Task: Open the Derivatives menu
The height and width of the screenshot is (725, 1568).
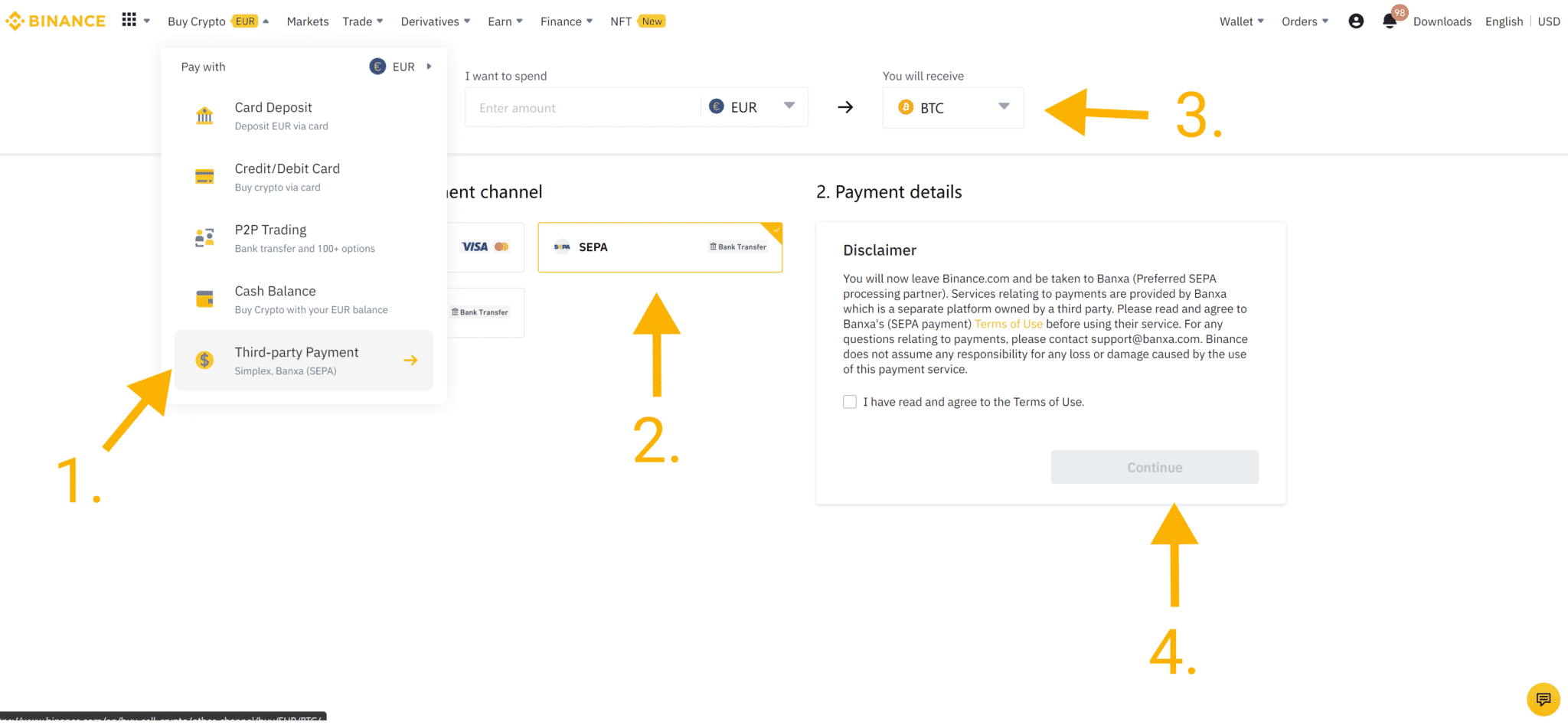Action: 435,21
